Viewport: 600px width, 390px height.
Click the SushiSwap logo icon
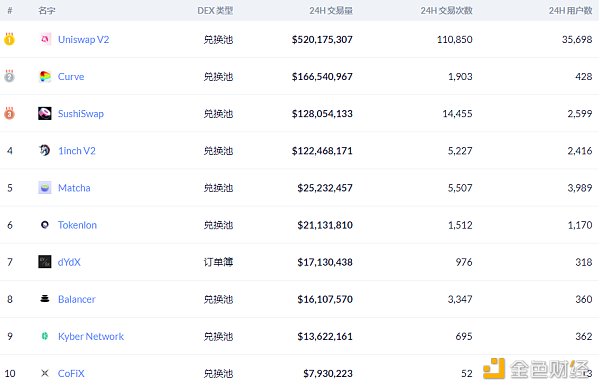45,113
